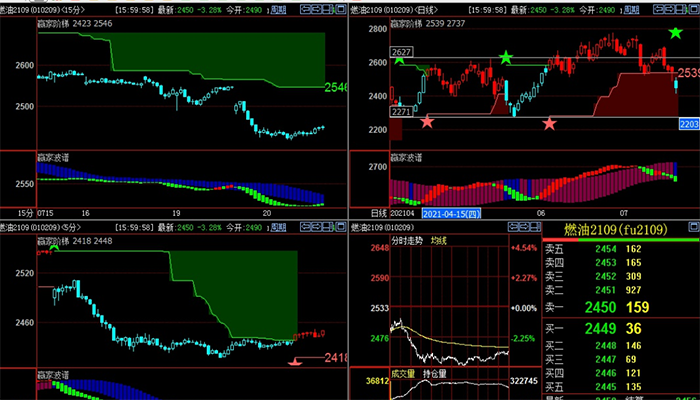Image resolution: width=700 pixels, height=400 pixels.
Task: Switch to the 分时走势 tab
Action: coord(409,240)
